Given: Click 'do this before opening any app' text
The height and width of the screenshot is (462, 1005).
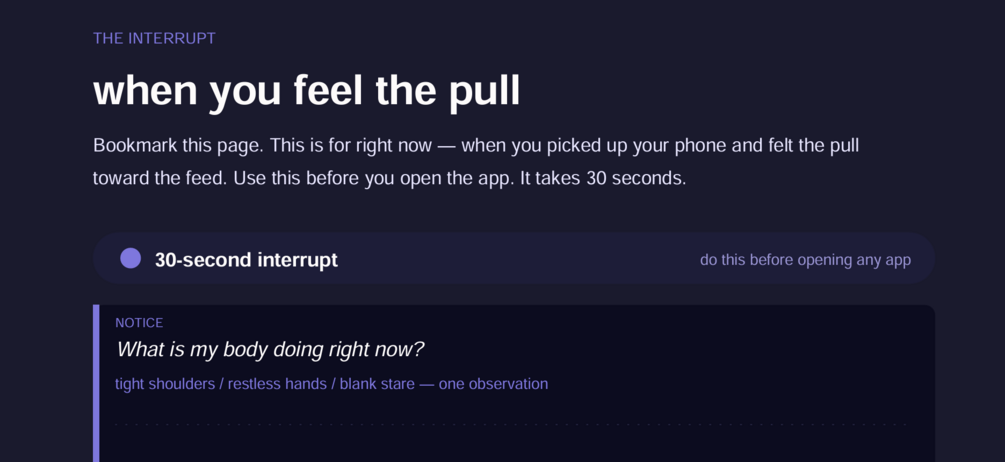Looking at the screenshot, I should 805,260.
